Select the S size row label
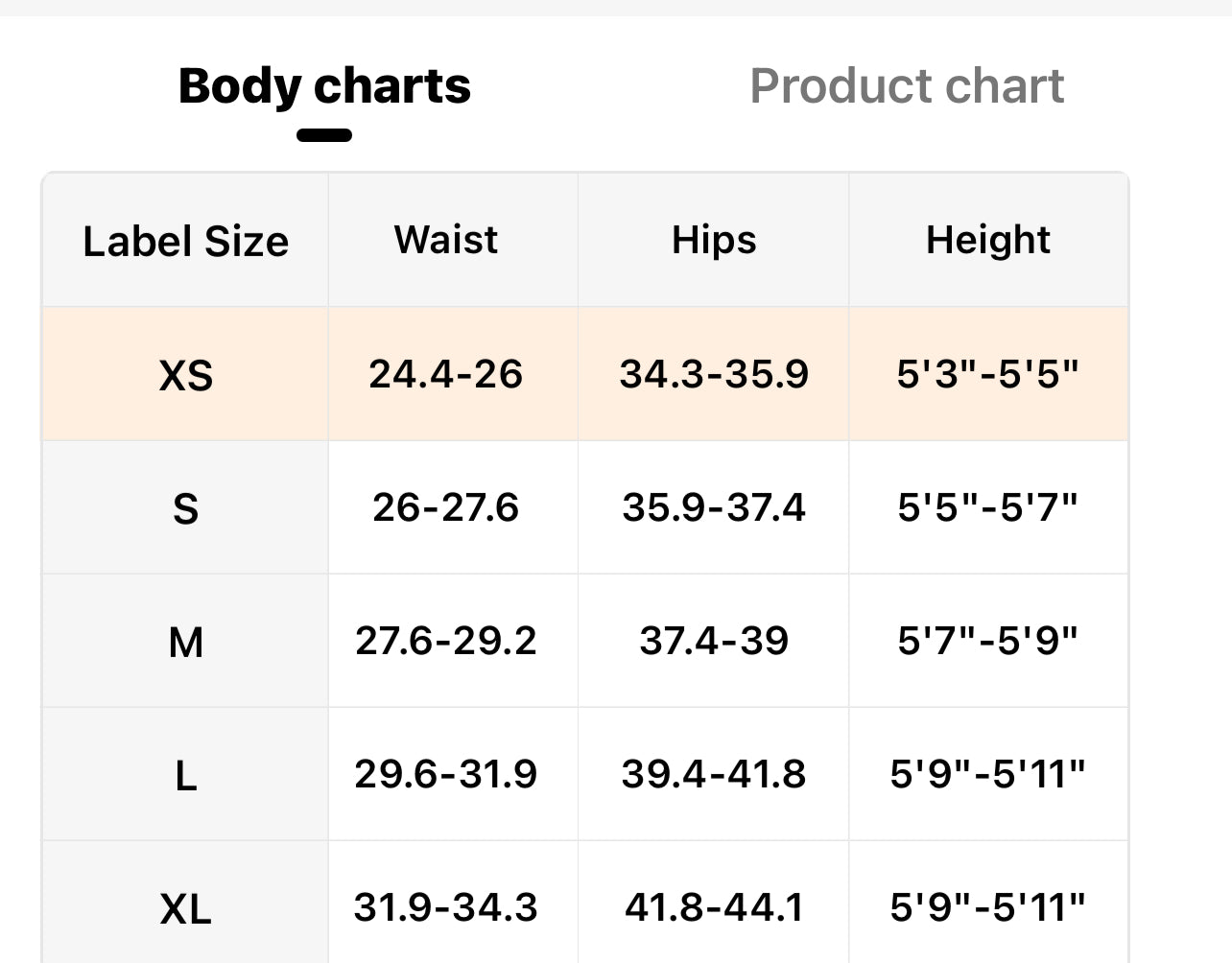The width and height of the screenshot is (1232, 963). 185,507
